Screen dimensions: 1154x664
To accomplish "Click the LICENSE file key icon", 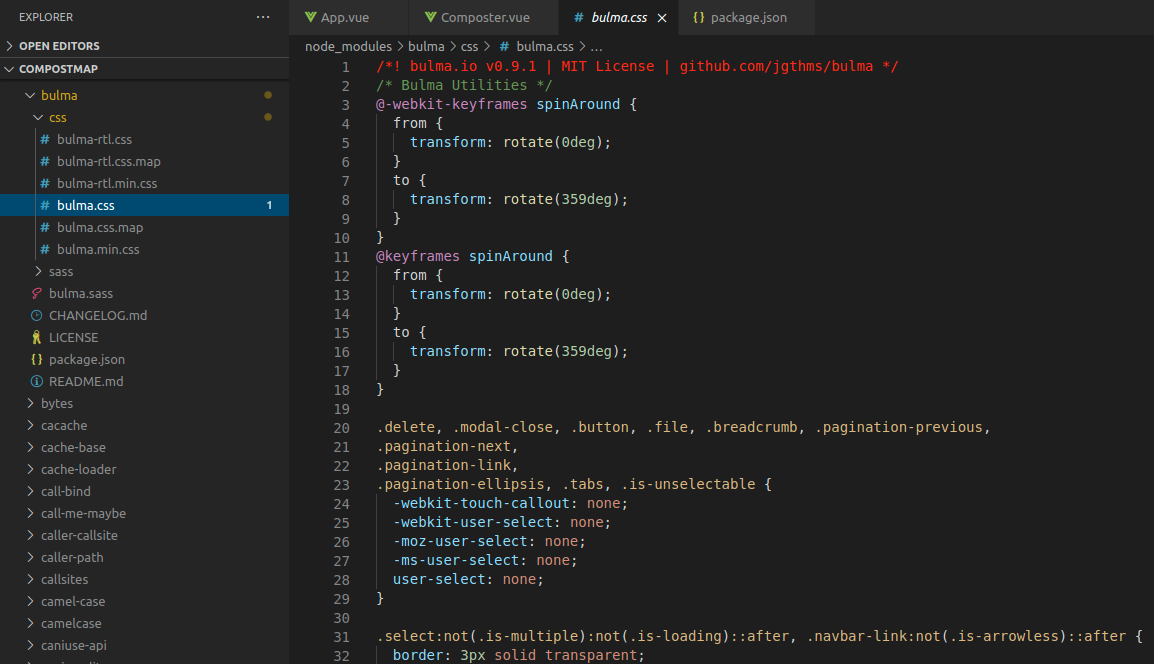I will pyautogui.click(x=37, y=337).
